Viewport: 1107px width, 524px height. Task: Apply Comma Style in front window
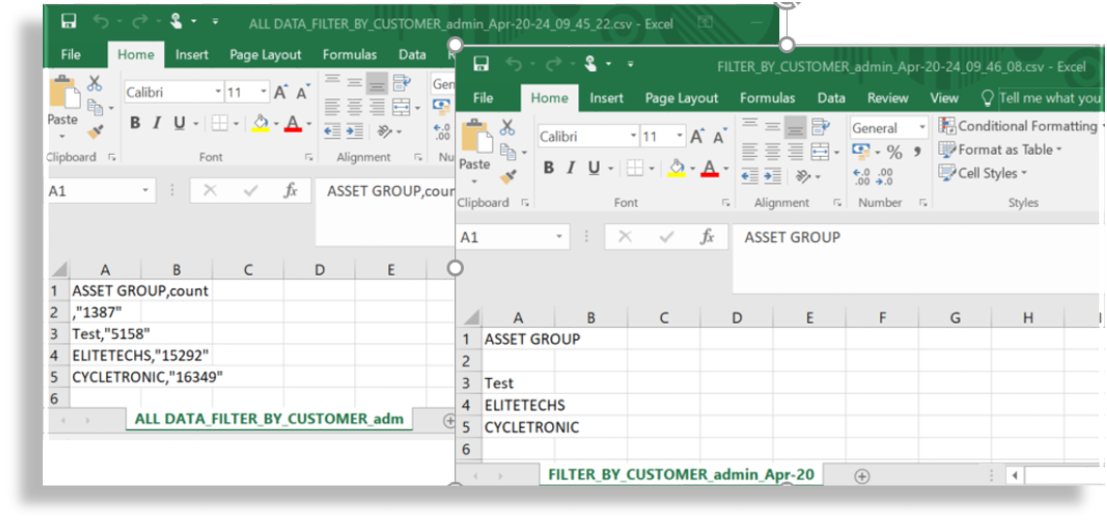point(917,152)
